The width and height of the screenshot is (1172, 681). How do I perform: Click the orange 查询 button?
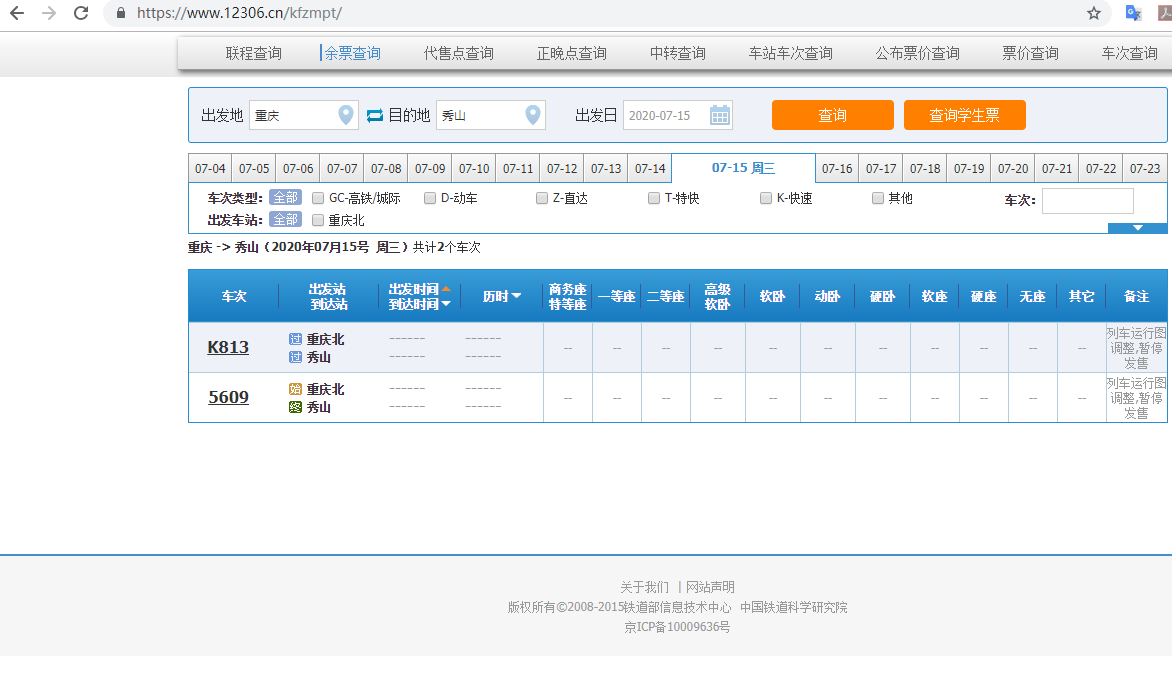833,115
